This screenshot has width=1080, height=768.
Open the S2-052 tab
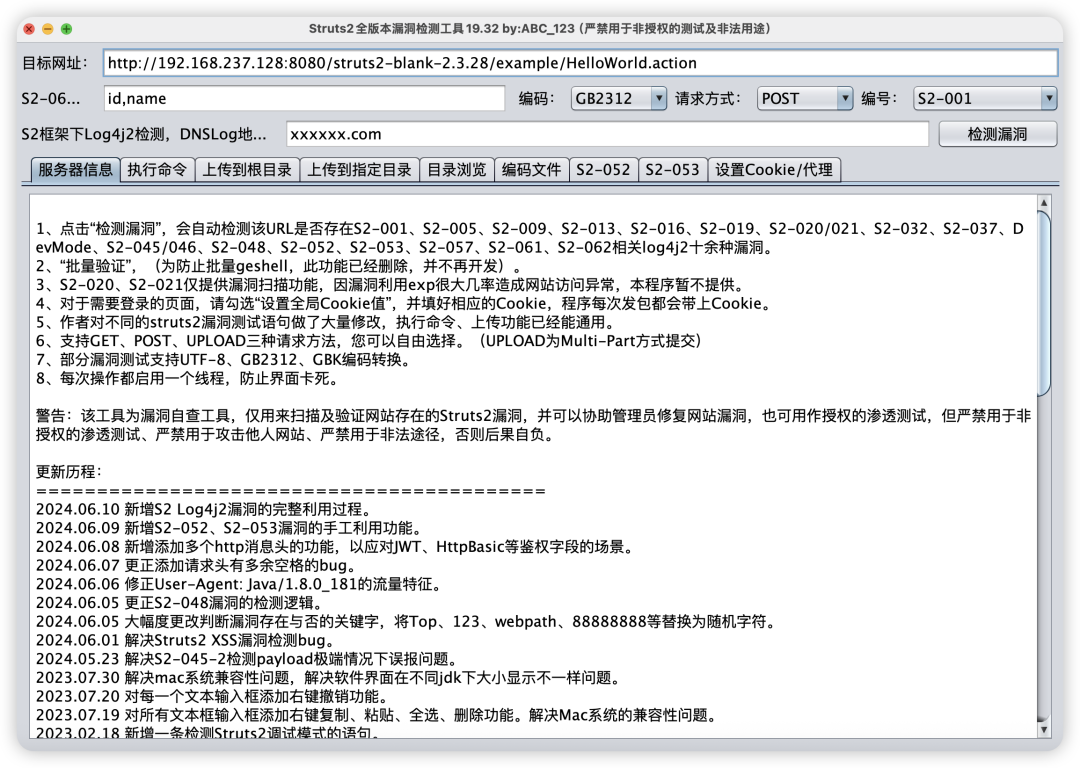[603, 169]
